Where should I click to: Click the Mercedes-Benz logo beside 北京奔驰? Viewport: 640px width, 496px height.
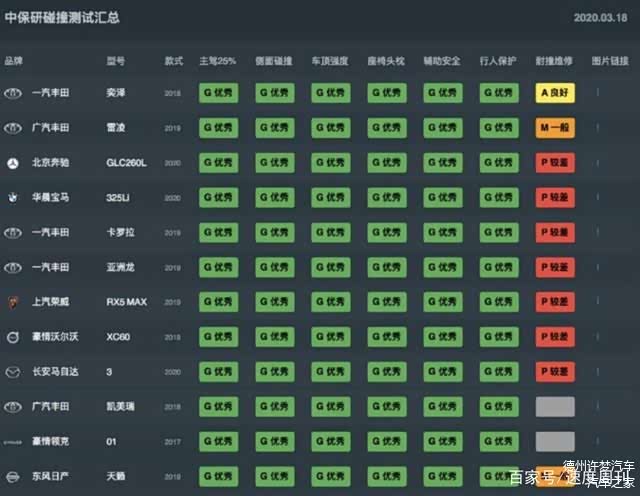[13, 163]
